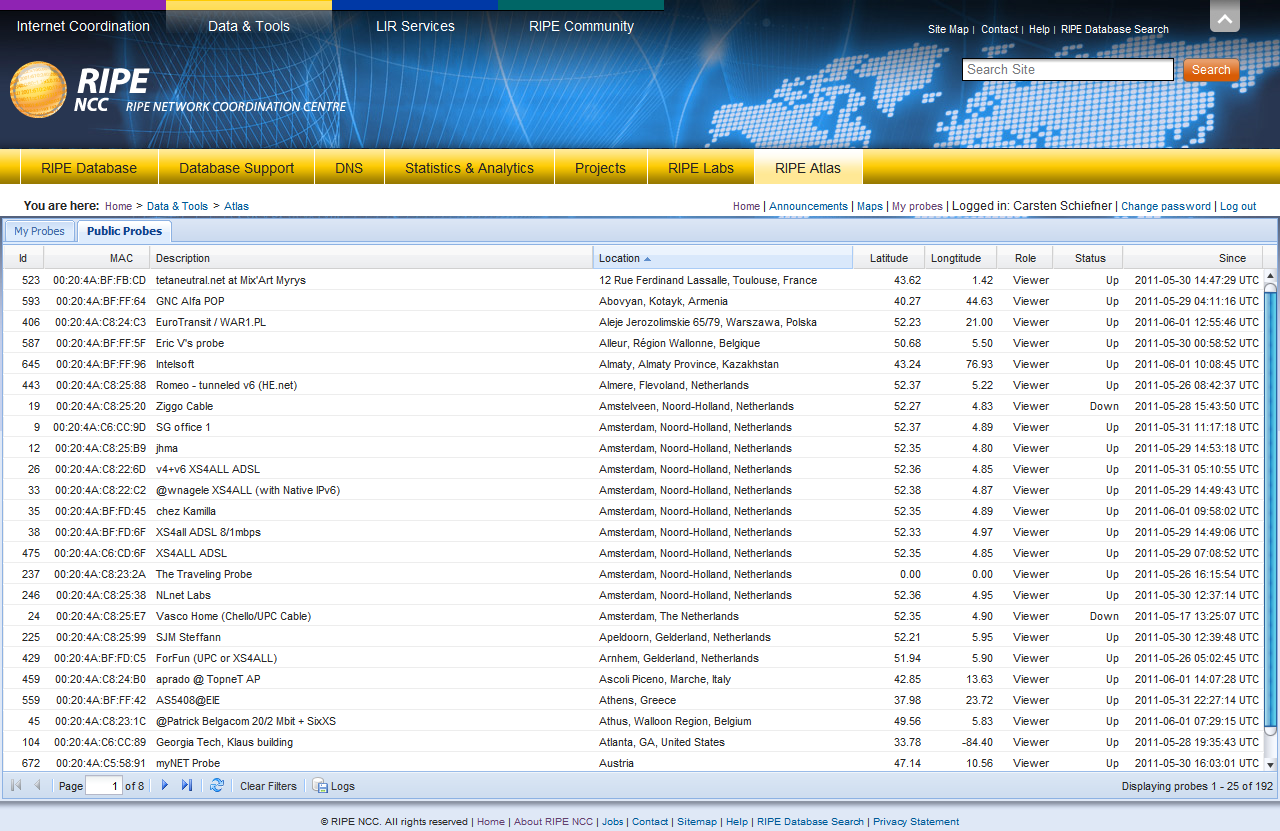
Task: Open Statistics & Analytics menu
Action: click(469, 168)
